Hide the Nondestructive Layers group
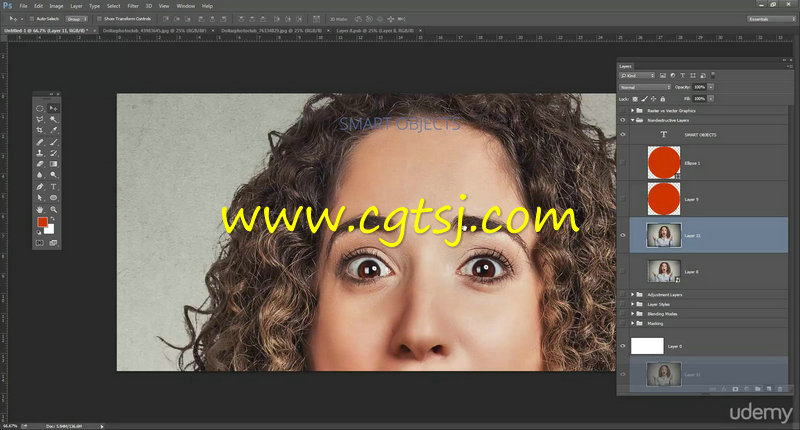 pos(623,120)
